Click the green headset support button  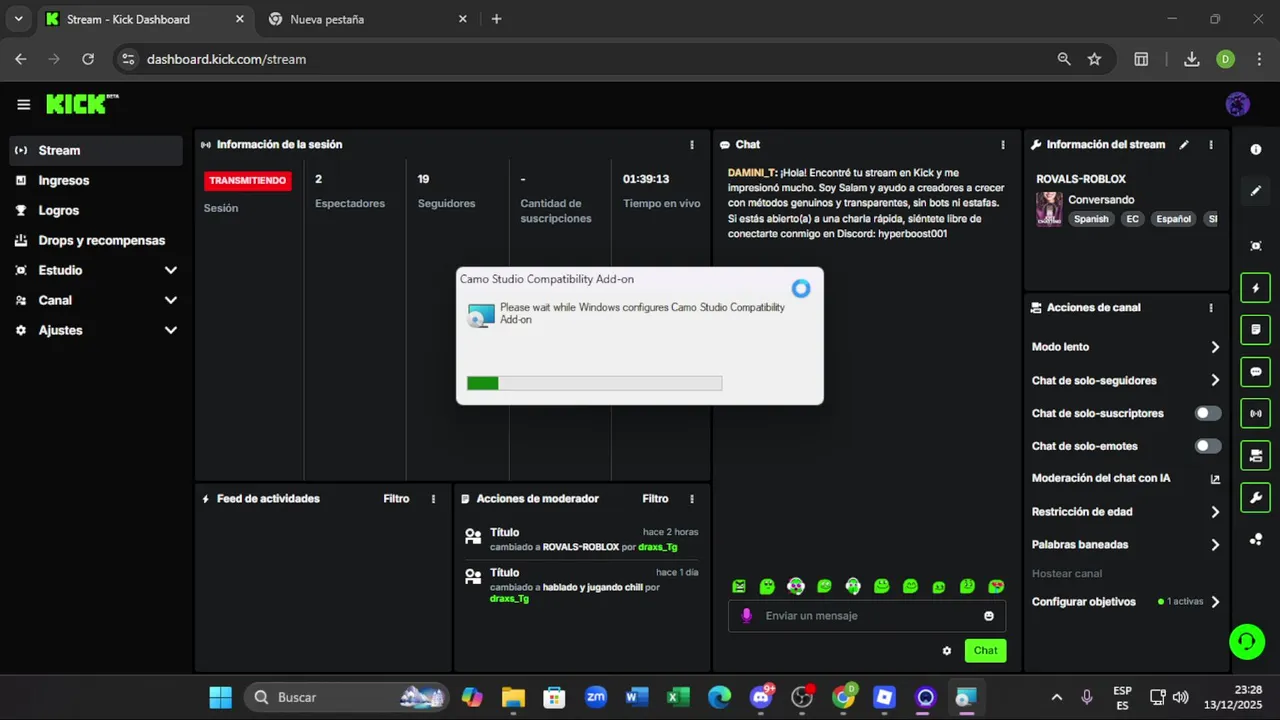click(1247, 641)
